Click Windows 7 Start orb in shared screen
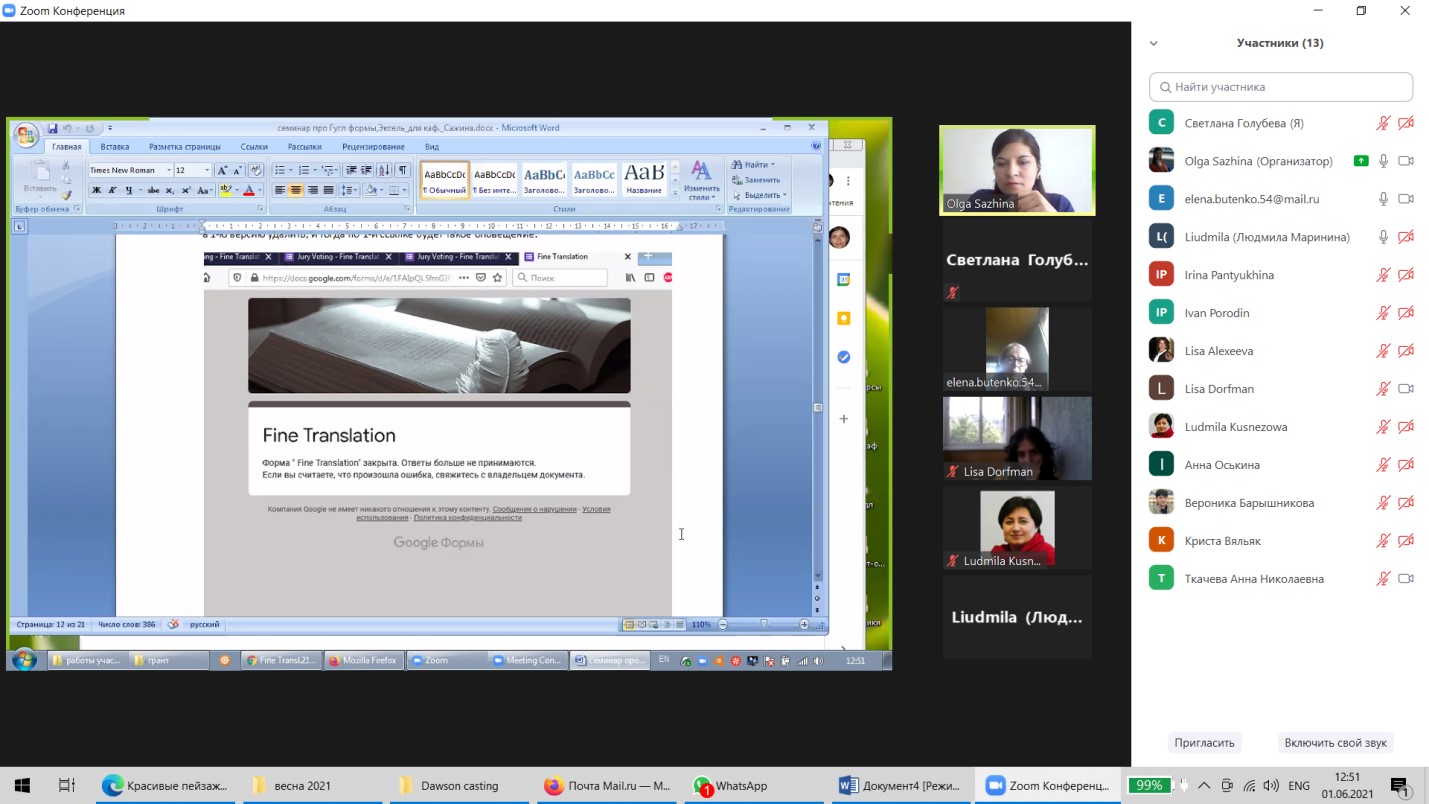This screenshot has height=804, width=1429. coord(24,660)
